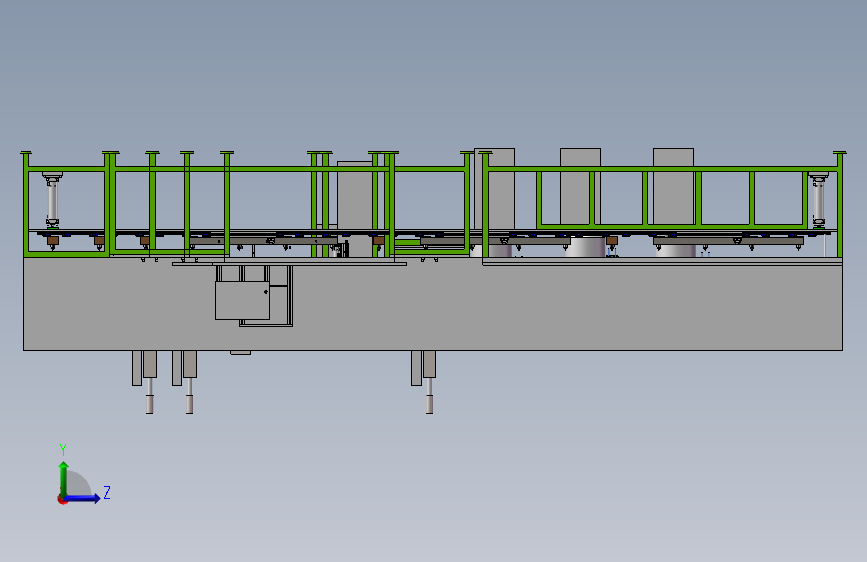Select the large gray machine base block
Image resolution: width=867 pixels, height=562 pixels.
click(432, 304)
